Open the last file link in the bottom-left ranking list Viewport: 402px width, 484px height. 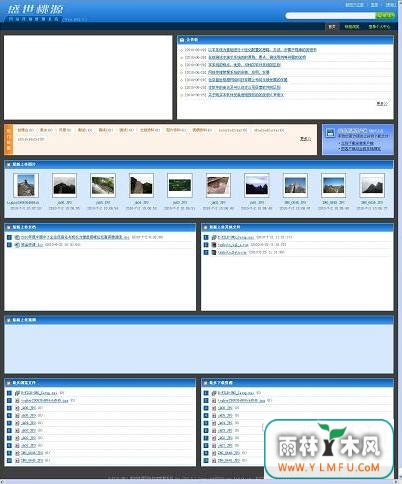[x=32, y=461]
